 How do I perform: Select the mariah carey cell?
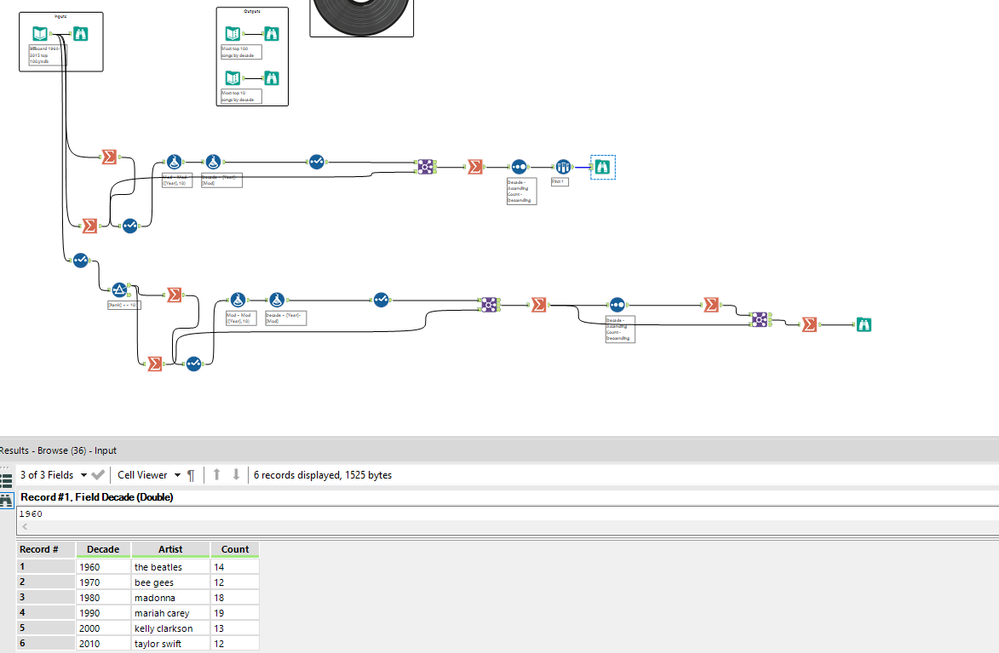click(170, 613)
